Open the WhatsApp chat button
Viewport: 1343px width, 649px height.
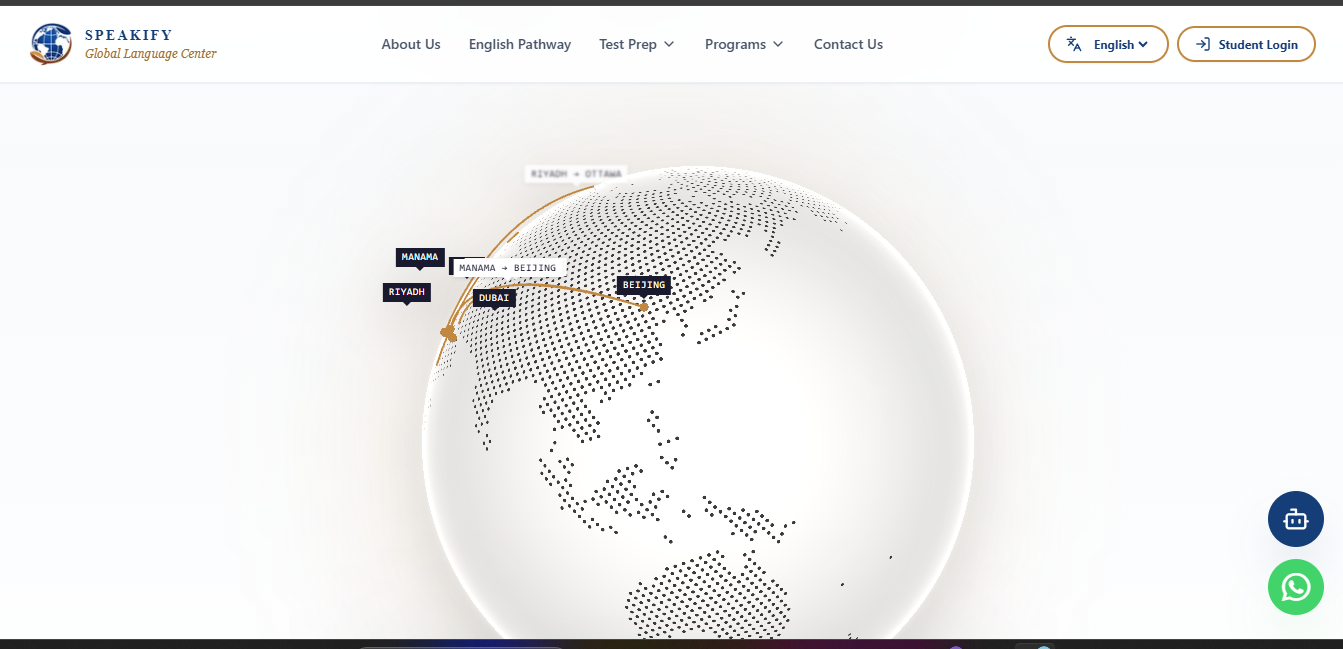(1296, 587)
